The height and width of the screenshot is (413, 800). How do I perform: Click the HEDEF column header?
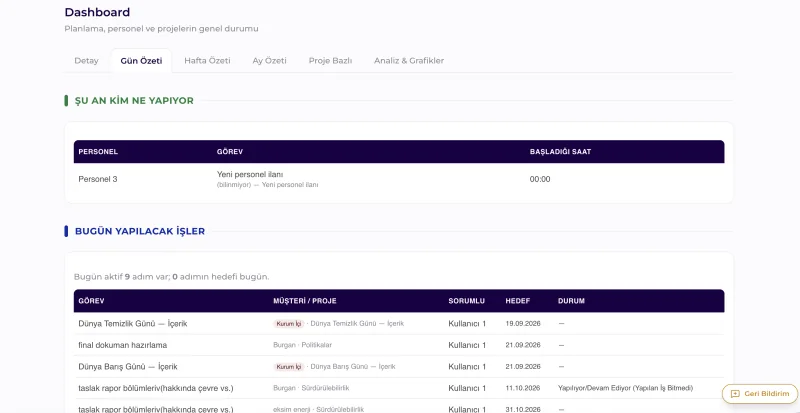pos(517,301)
